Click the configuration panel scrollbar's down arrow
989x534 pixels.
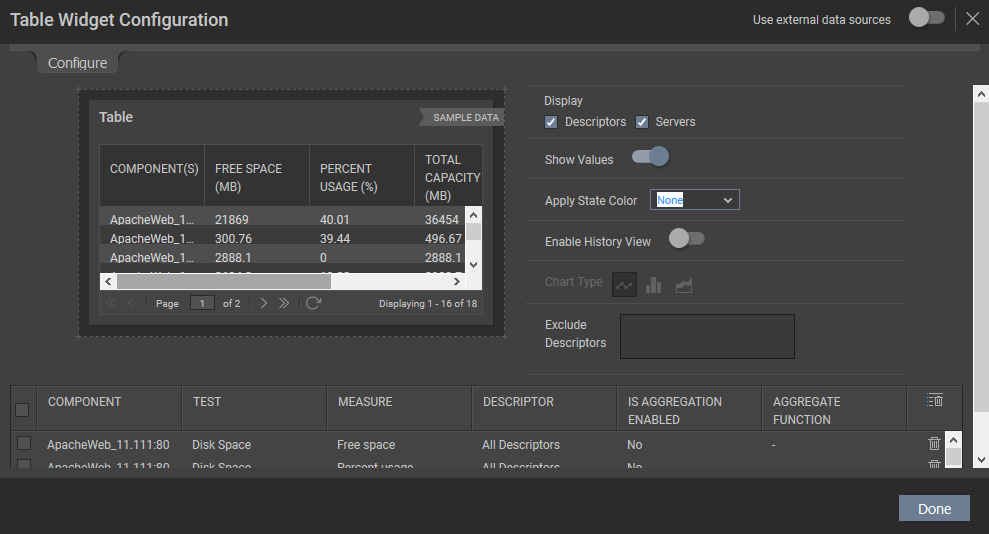981,460
